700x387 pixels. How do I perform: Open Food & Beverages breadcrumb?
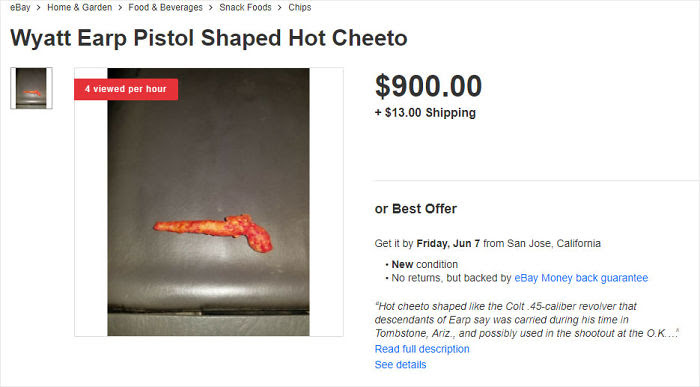pyautogui.click(x=165, y=8)
